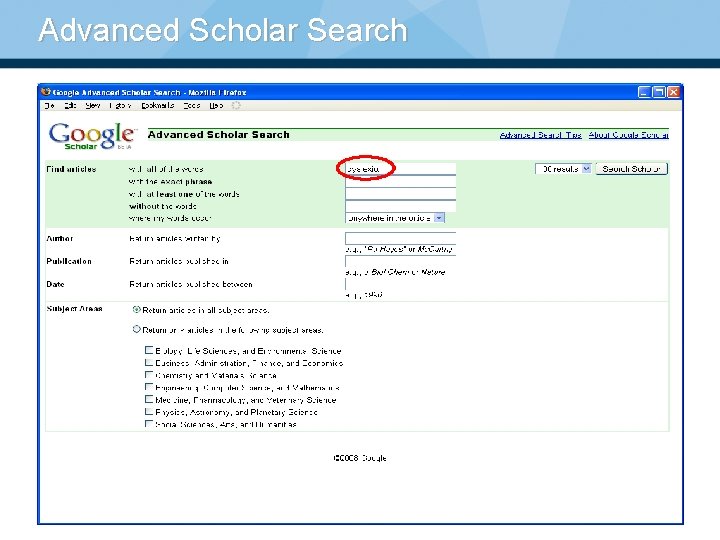Open the 'where my words occur' dropdown

[x=395, y=218]
